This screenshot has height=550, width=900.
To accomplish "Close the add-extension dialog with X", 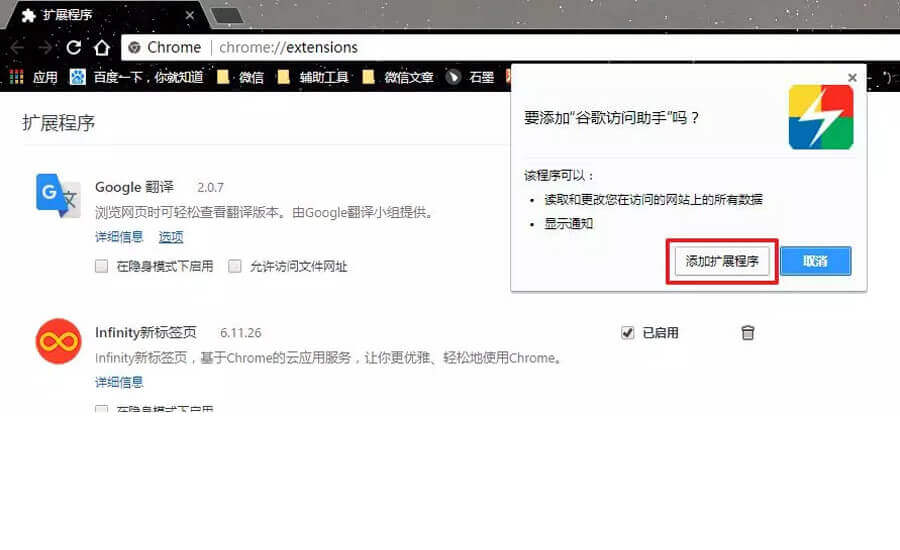I will click(852, 78).
